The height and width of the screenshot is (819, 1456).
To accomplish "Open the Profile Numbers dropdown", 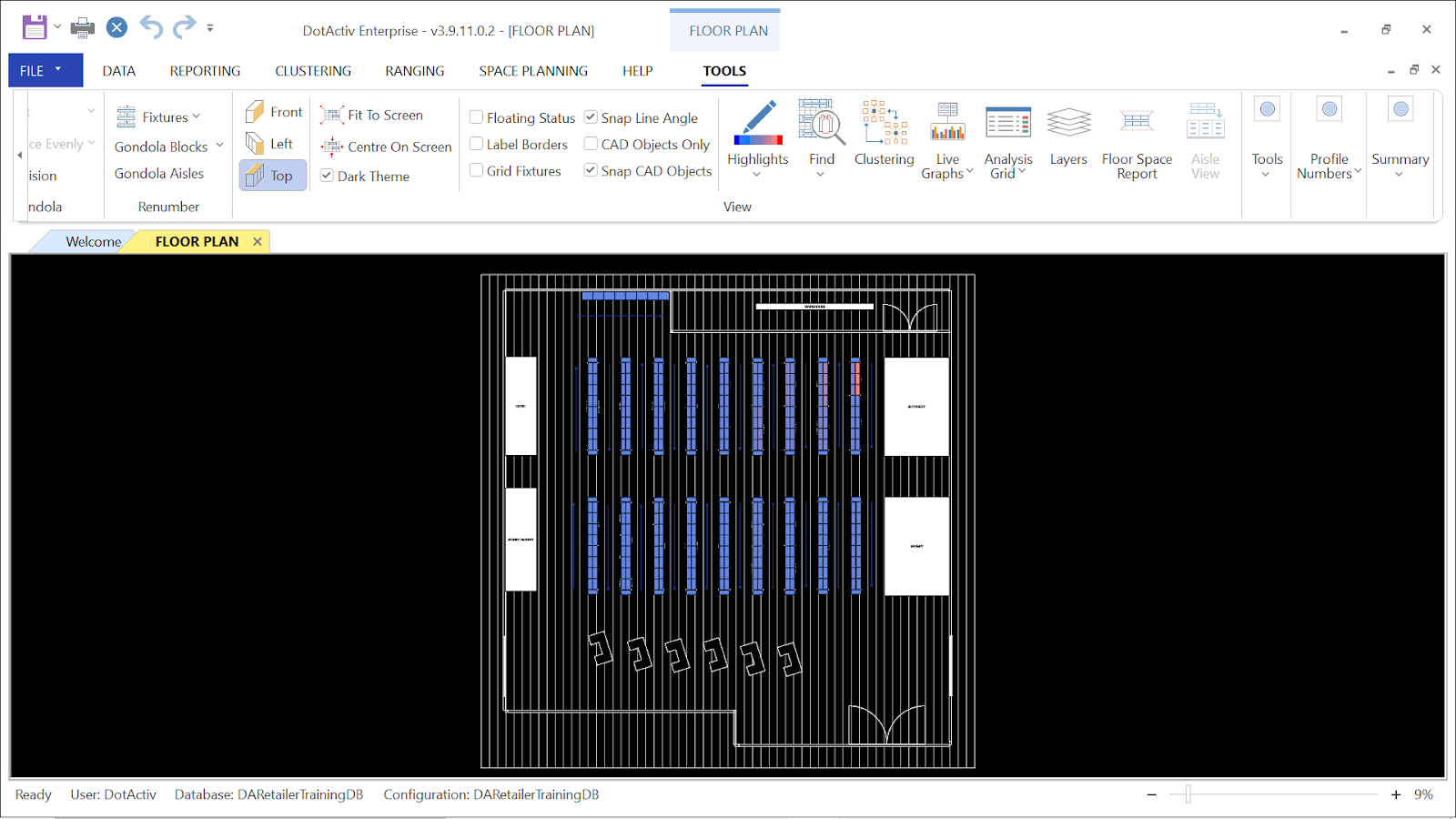I will point(1329,167).
